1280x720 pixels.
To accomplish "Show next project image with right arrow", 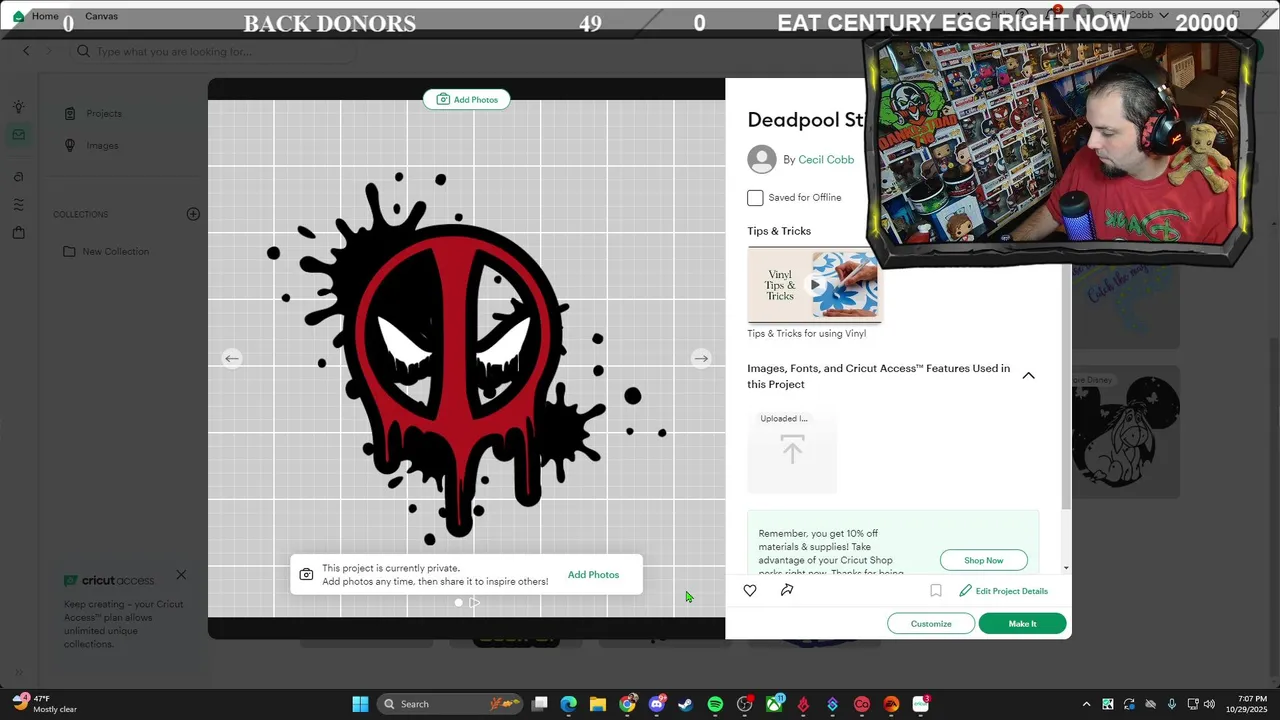I will point(701,358).
